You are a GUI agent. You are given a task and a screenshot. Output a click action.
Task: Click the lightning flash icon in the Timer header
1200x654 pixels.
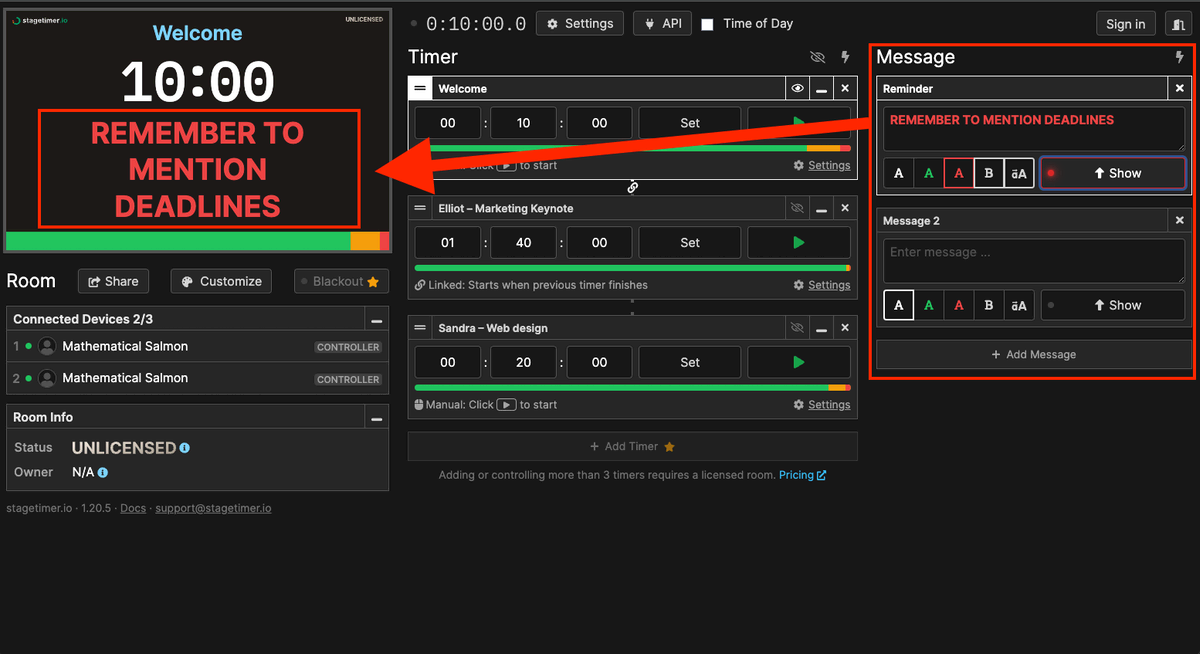pos(845,57)
